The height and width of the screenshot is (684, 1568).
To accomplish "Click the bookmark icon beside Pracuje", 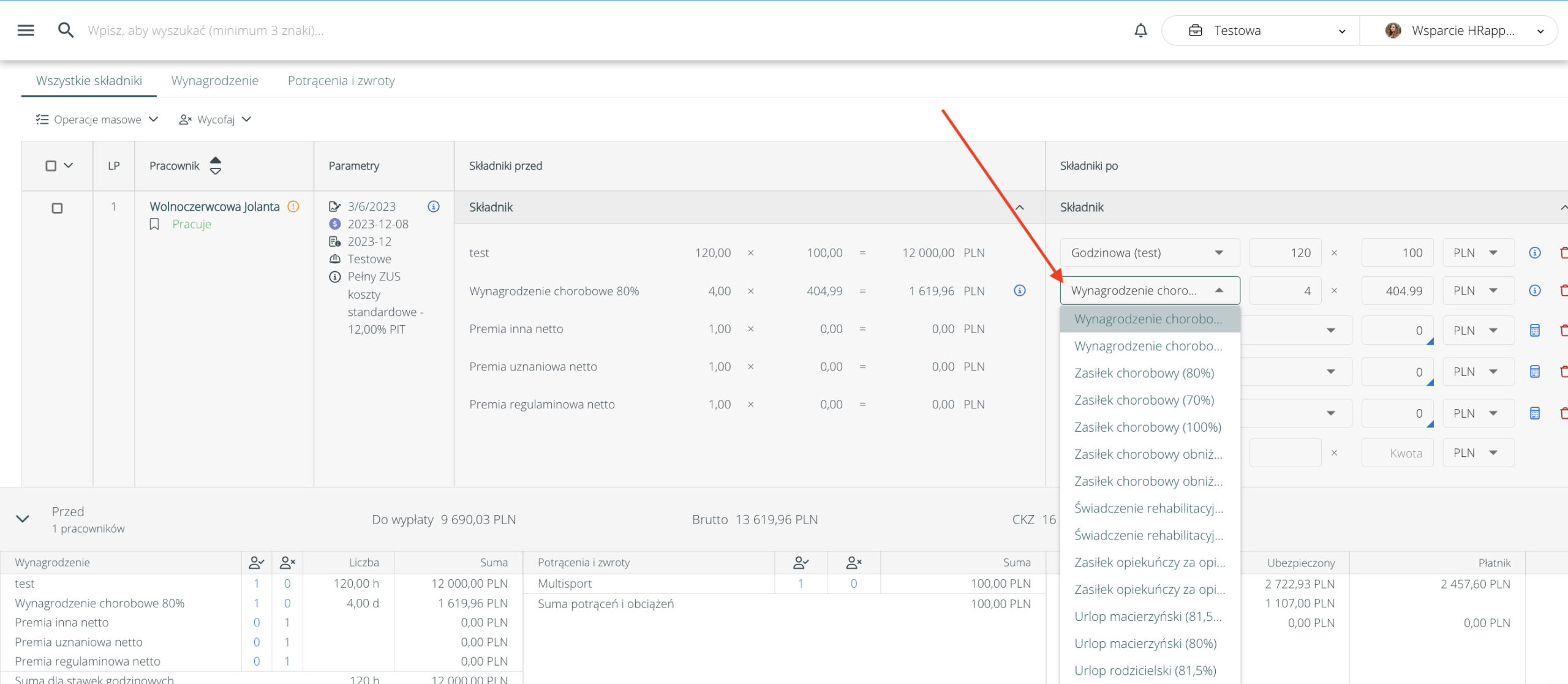I will click(154, 224).
